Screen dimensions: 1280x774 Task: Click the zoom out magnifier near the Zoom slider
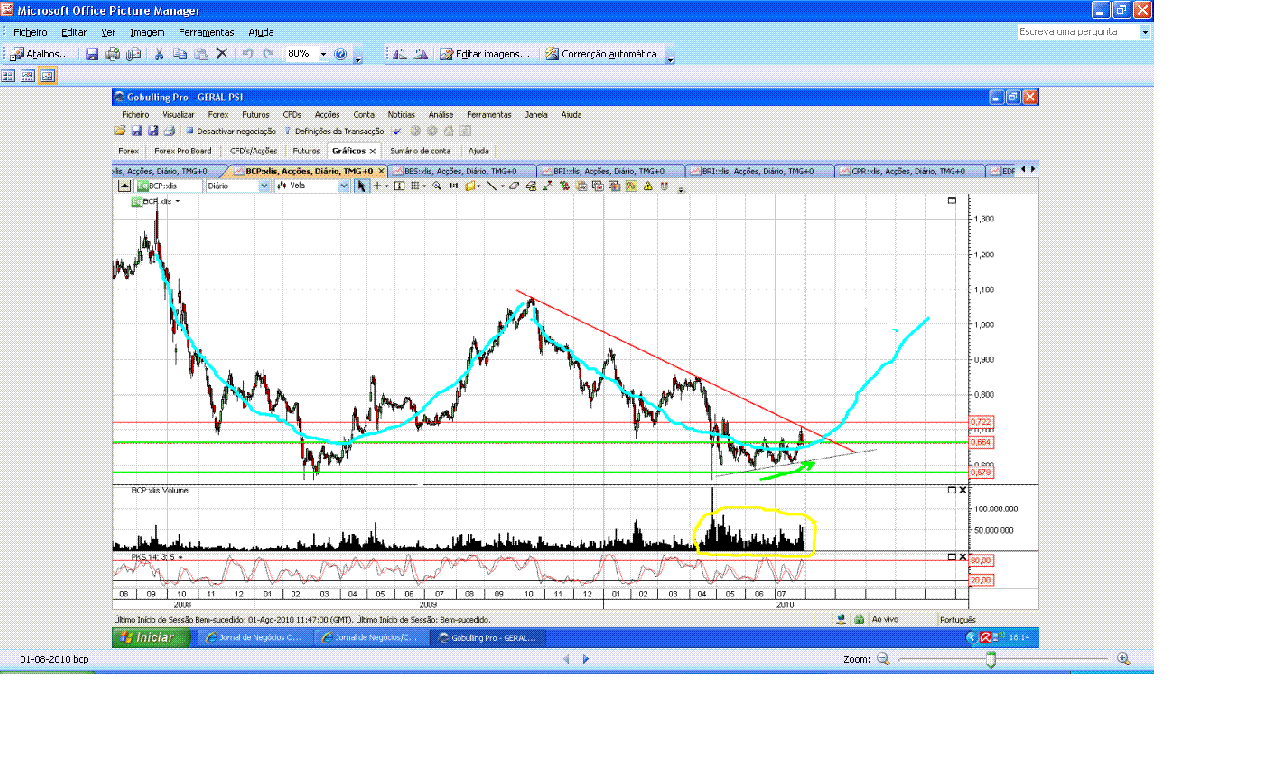coord(882,659)
